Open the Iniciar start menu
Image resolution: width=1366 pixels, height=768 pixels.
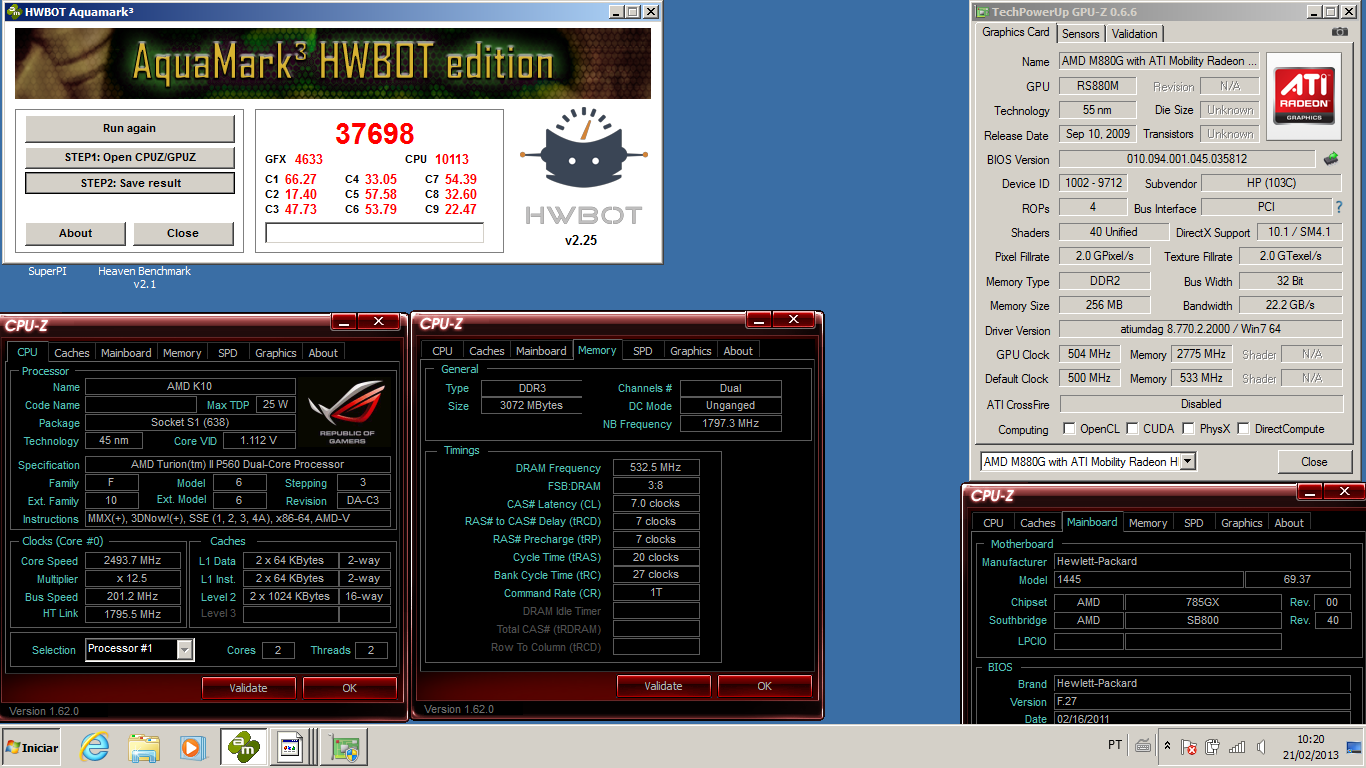tap(31, 747)
